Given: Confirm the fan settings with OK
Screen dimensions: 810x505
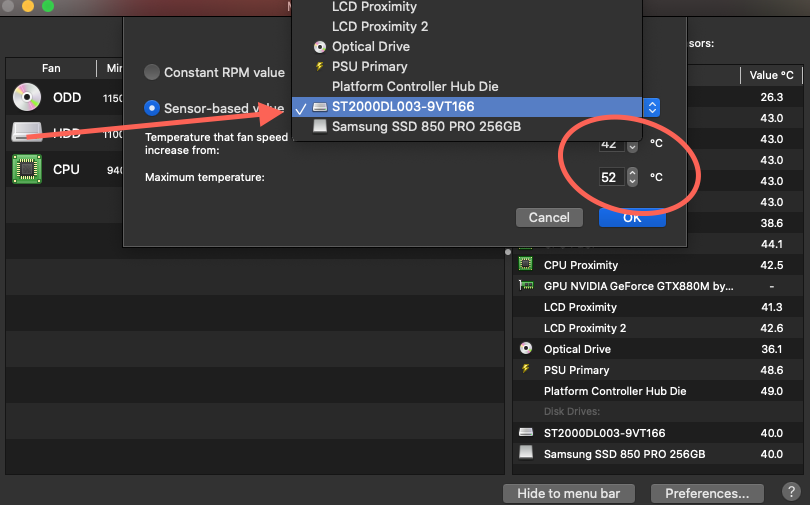Looking at the screenshot, I should (632, 217).
